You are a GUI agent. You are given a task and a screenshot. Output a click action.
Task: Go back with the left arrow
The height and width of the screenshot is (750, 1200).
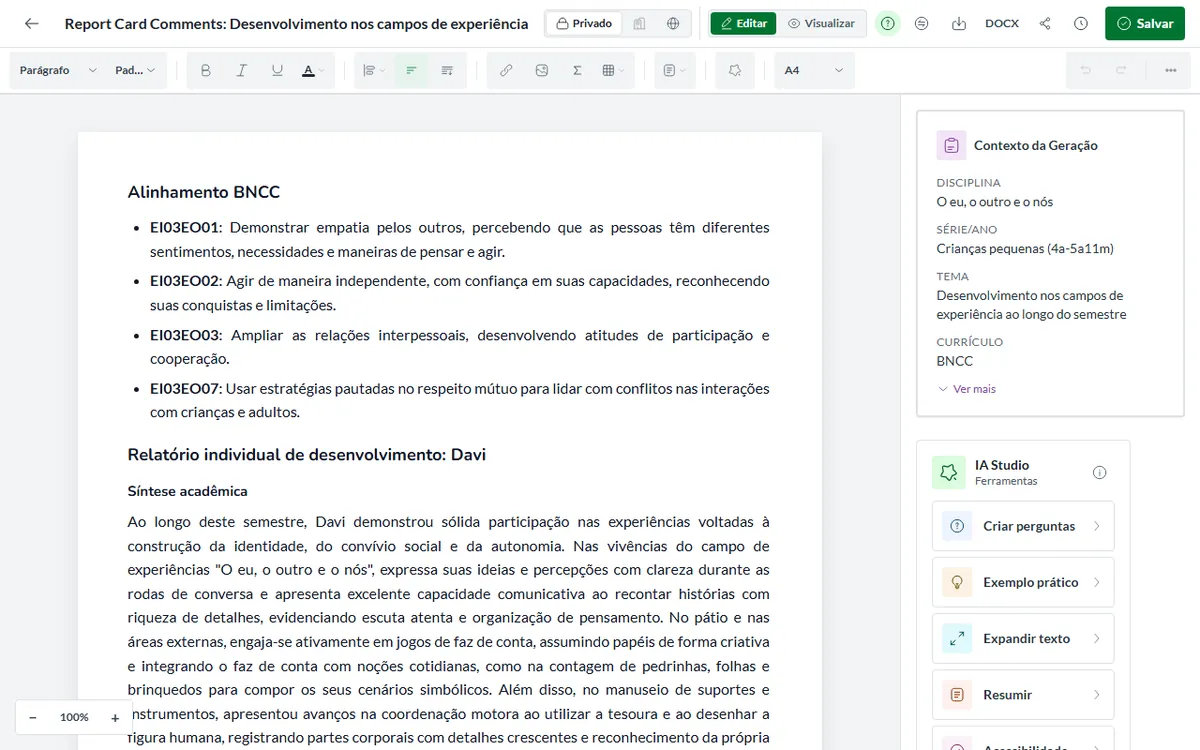(32, 23)
